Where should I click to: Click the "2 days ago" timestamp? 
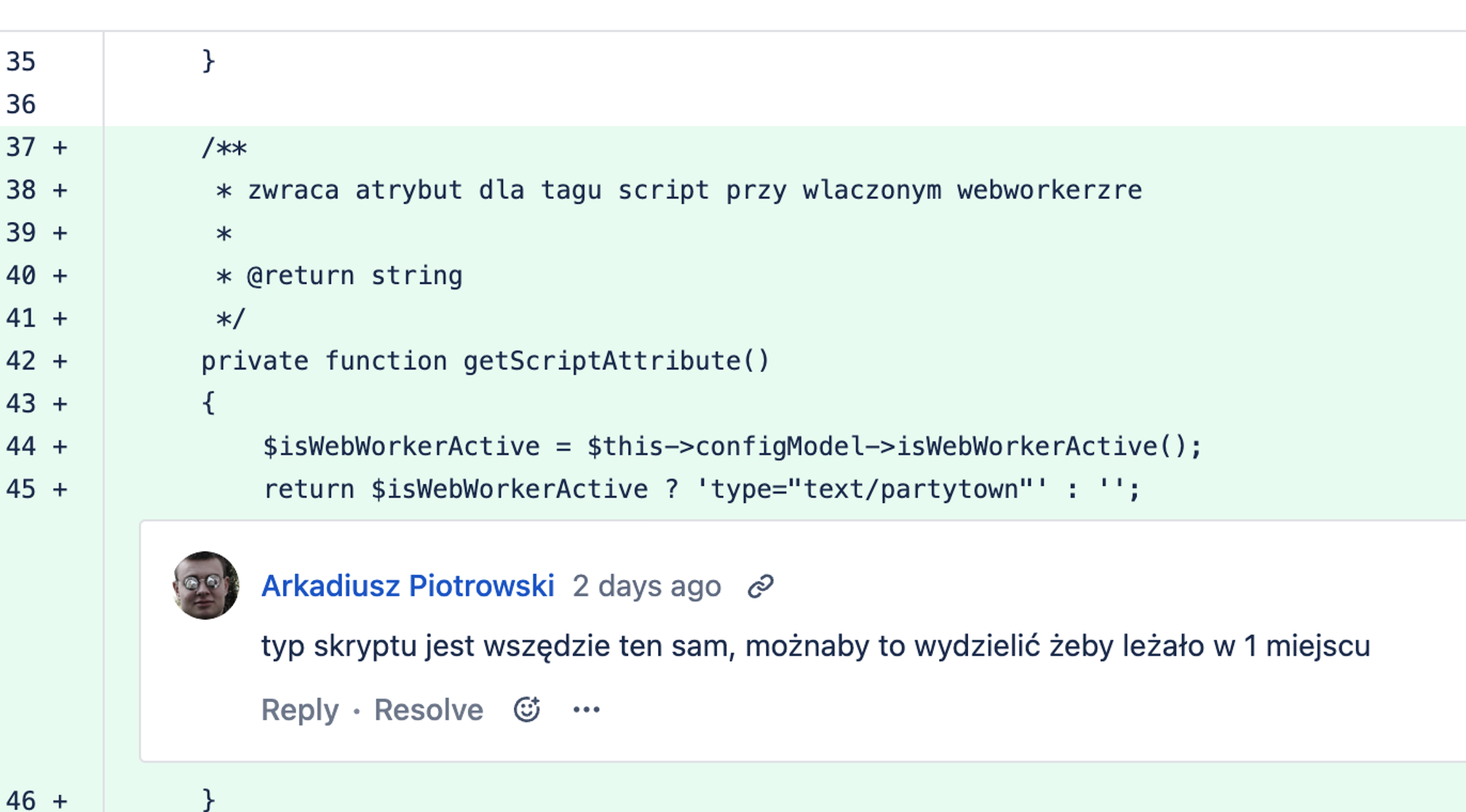(x=647, y=586)
